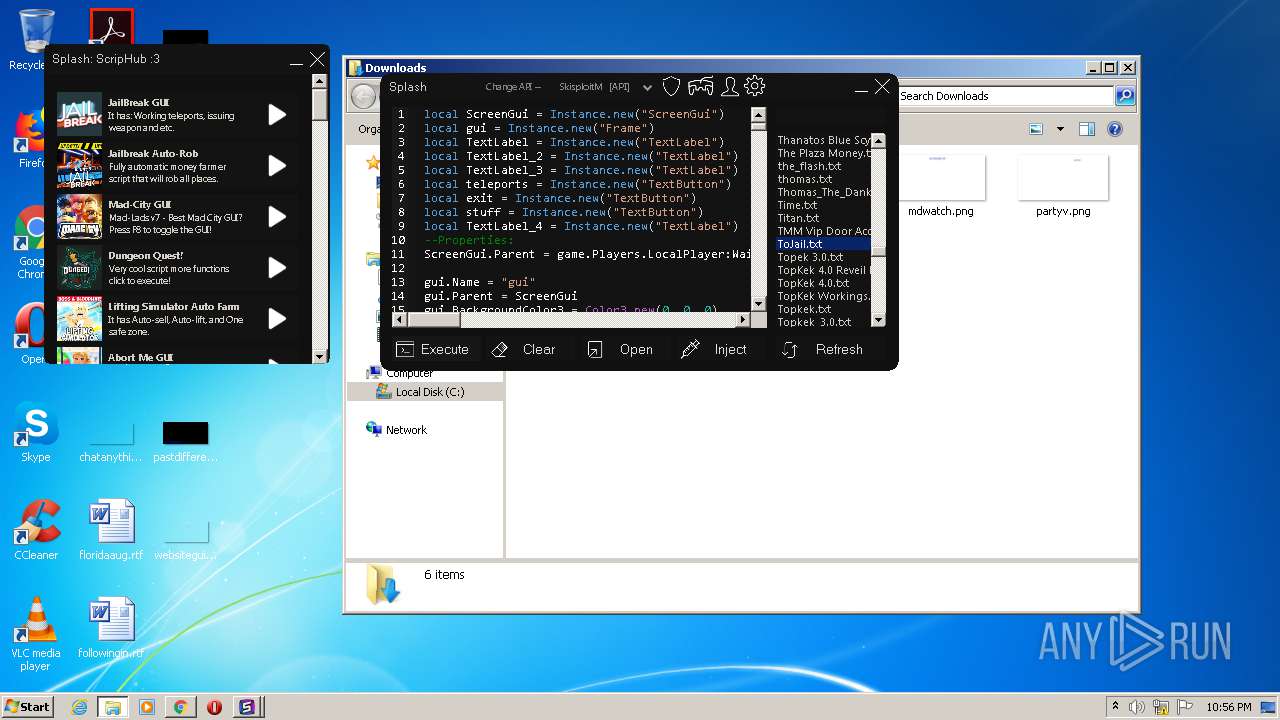Click the Refresh button

[x=822, y=349]
